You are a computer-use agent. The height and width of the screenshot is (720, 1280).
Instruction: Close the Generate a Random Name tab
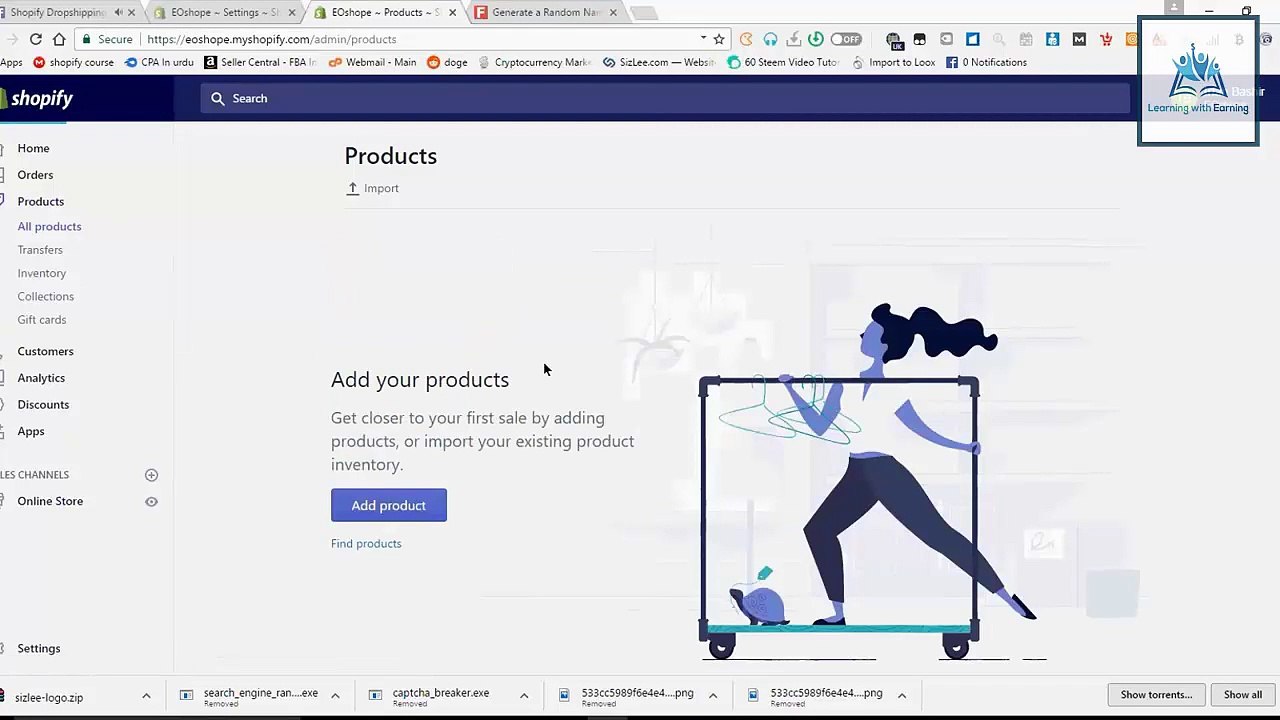coord(613,13)
